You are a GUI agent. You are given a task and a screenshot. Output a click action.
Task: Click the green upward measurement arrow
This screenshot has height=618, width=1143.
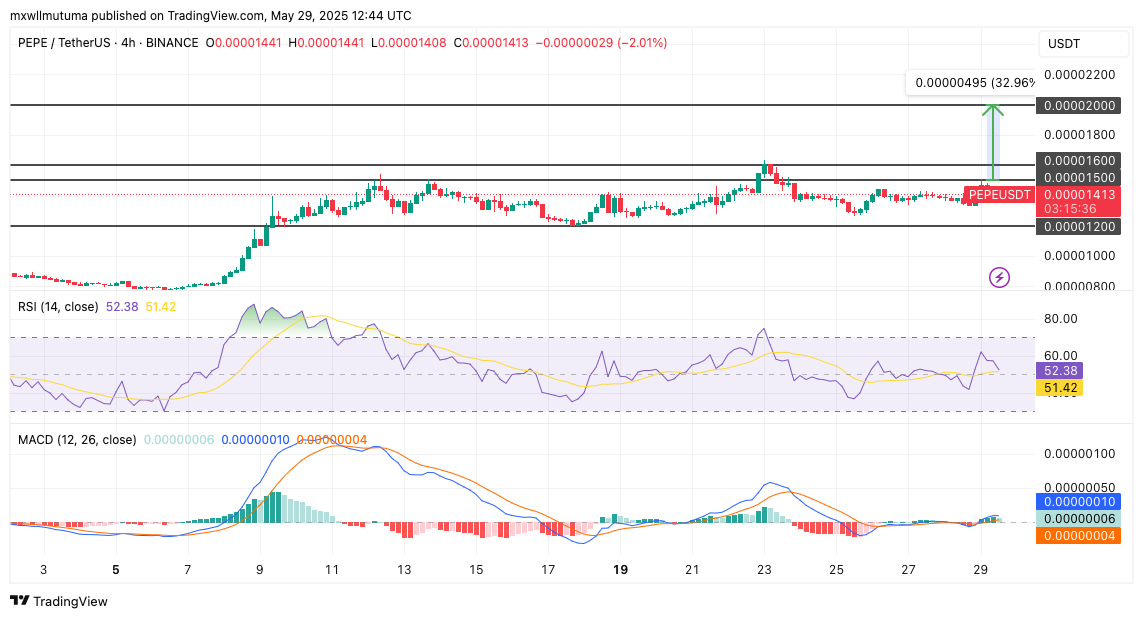[x=992, y=140]
